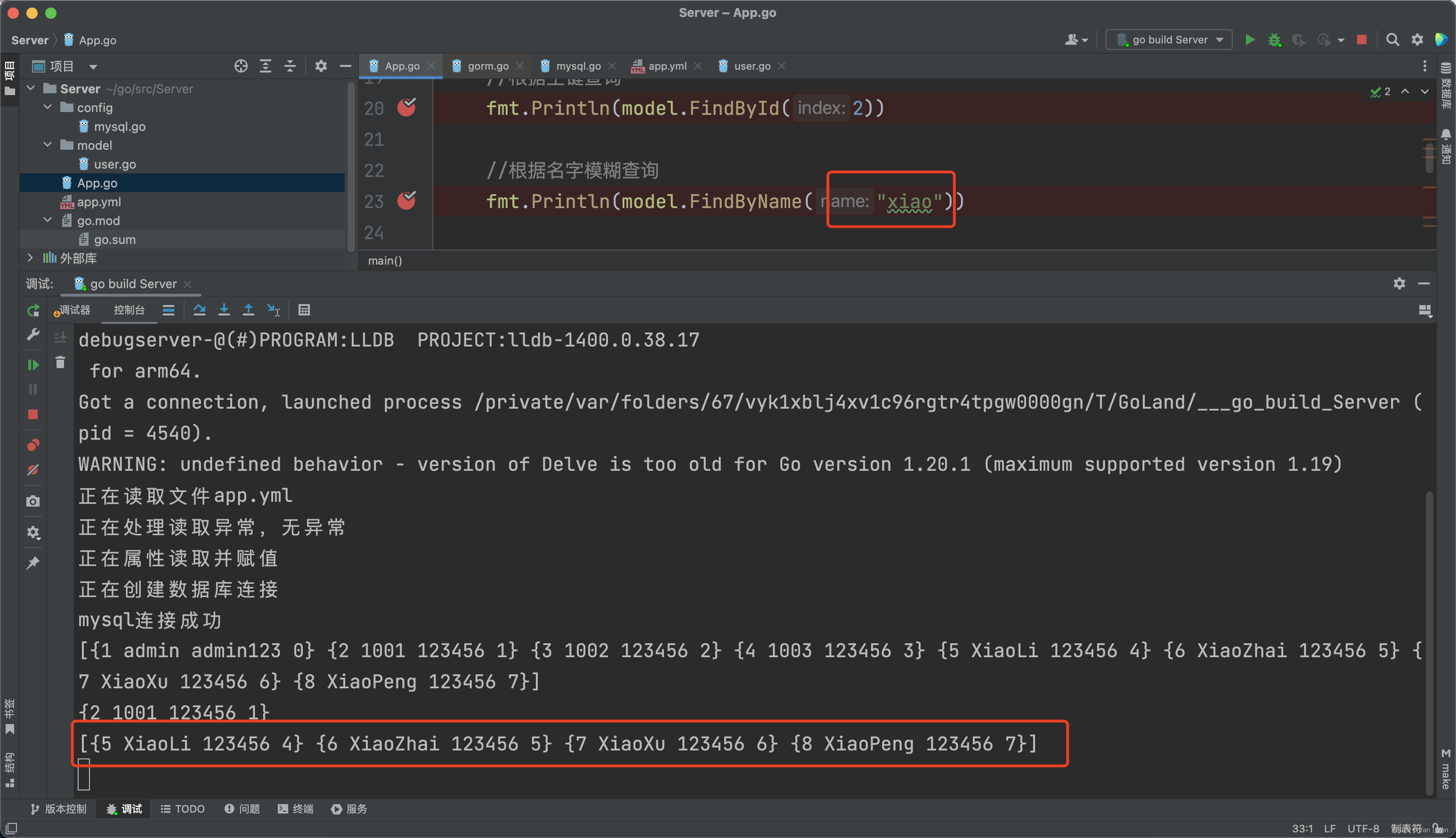Click the Resume Program icon in the debug sidebar
Image resolution: width=1456 pixels, height=838 pixels.
(x=33, y=365)
